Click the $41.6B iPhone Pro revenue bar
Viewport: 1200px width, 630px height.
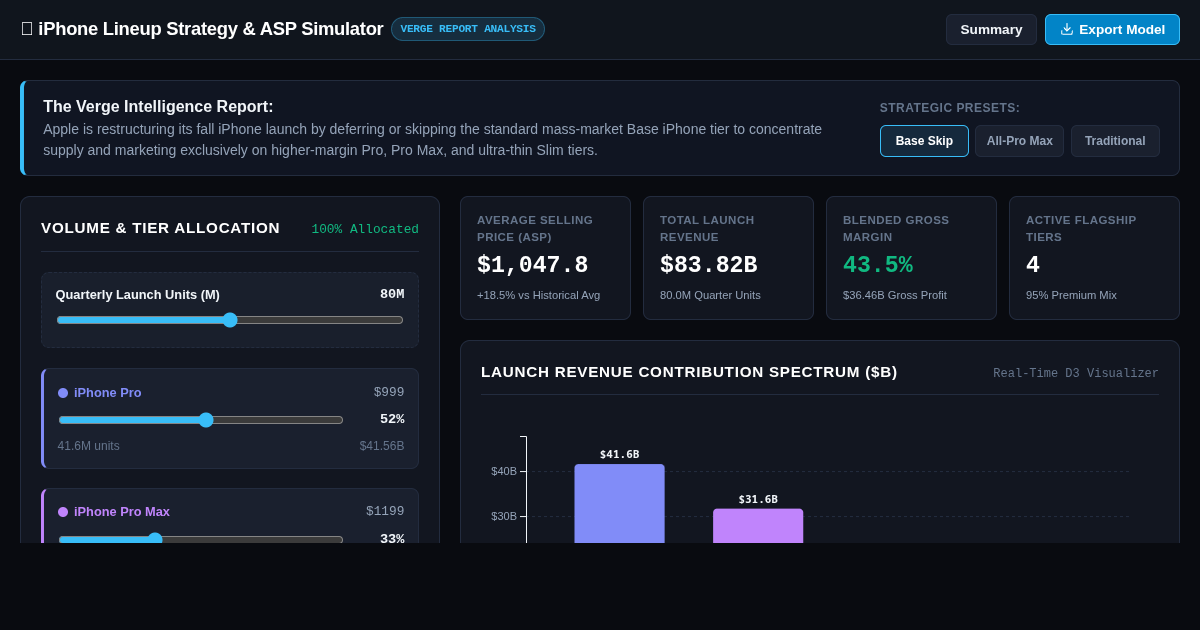click(619, 503)
